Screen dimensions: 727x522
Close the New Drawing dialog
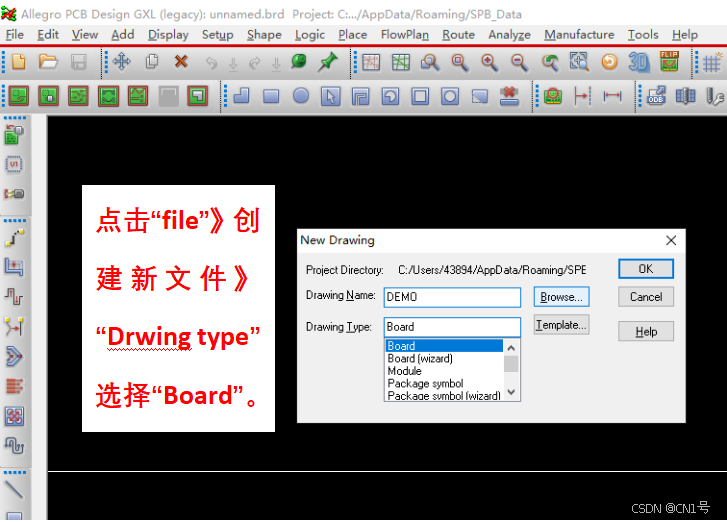click(x=671, y=241)
